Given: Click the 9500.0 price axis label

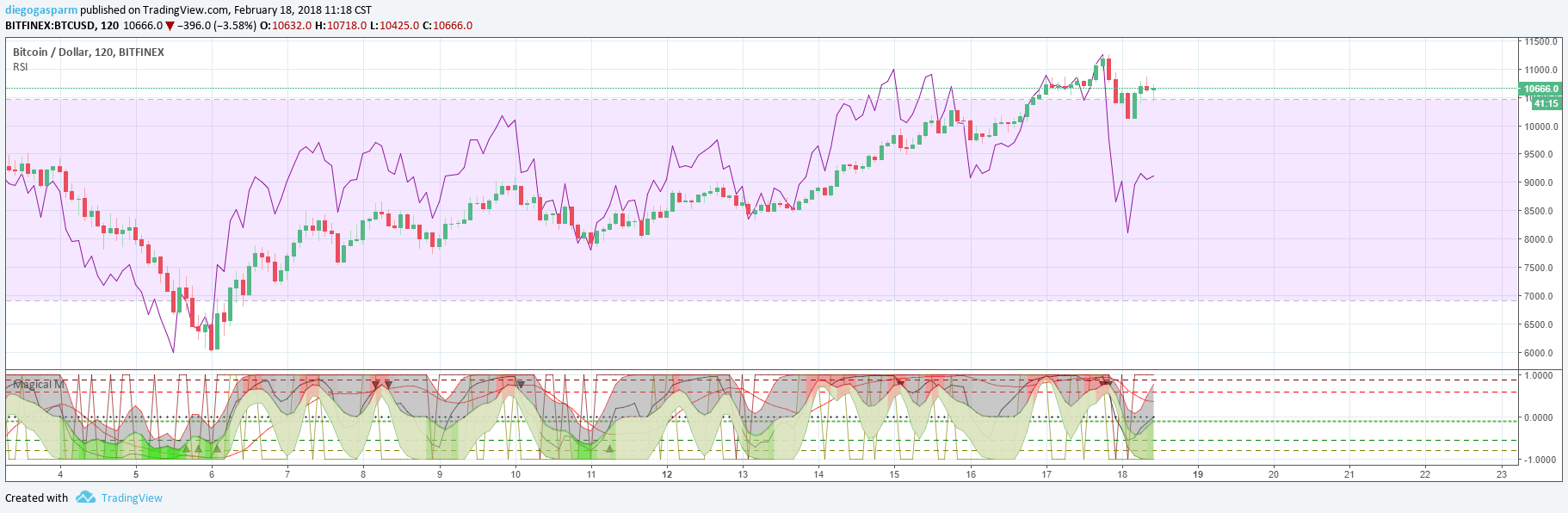Looking at the screenshot, I should point(1539,155).
